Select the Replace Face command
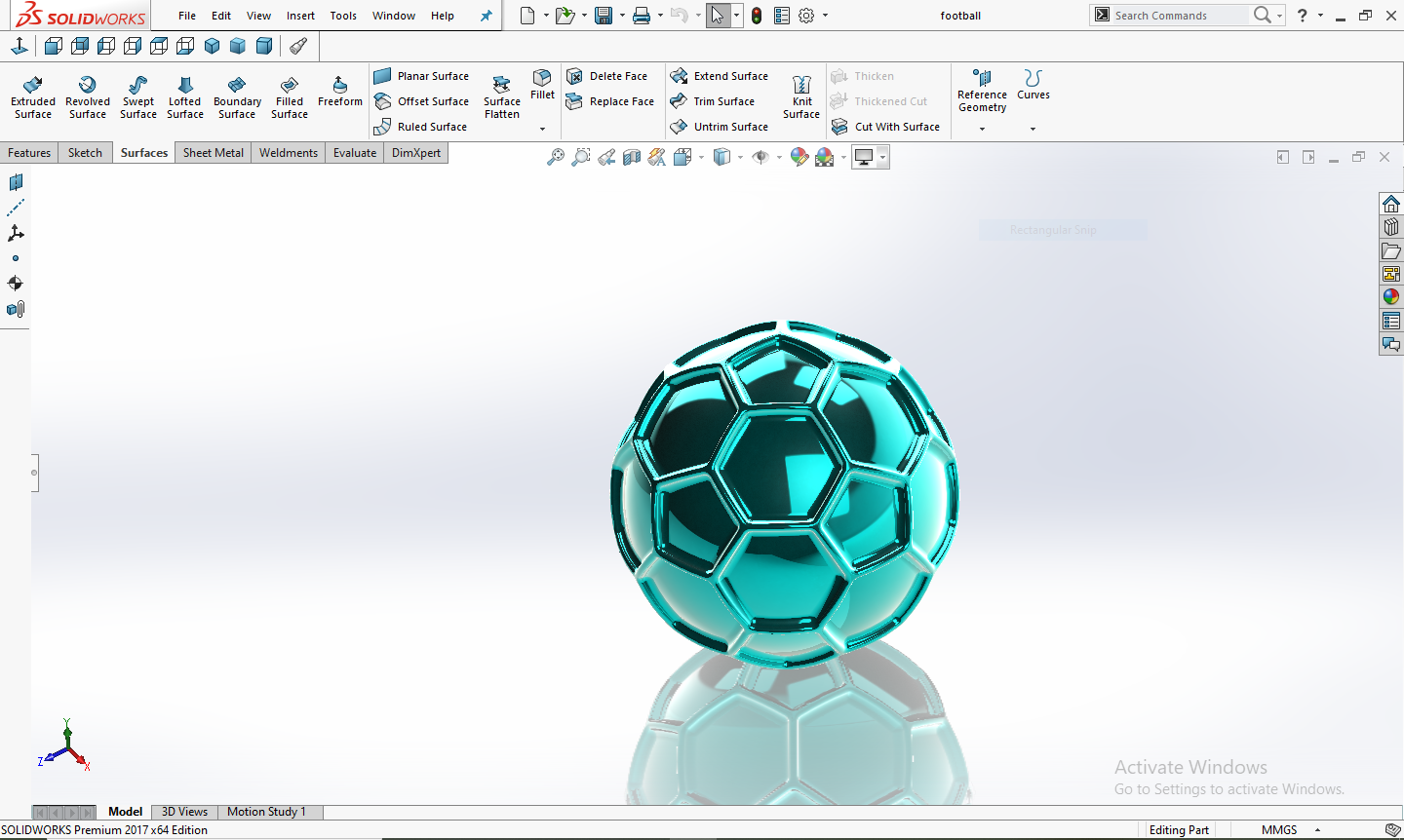 610,101
